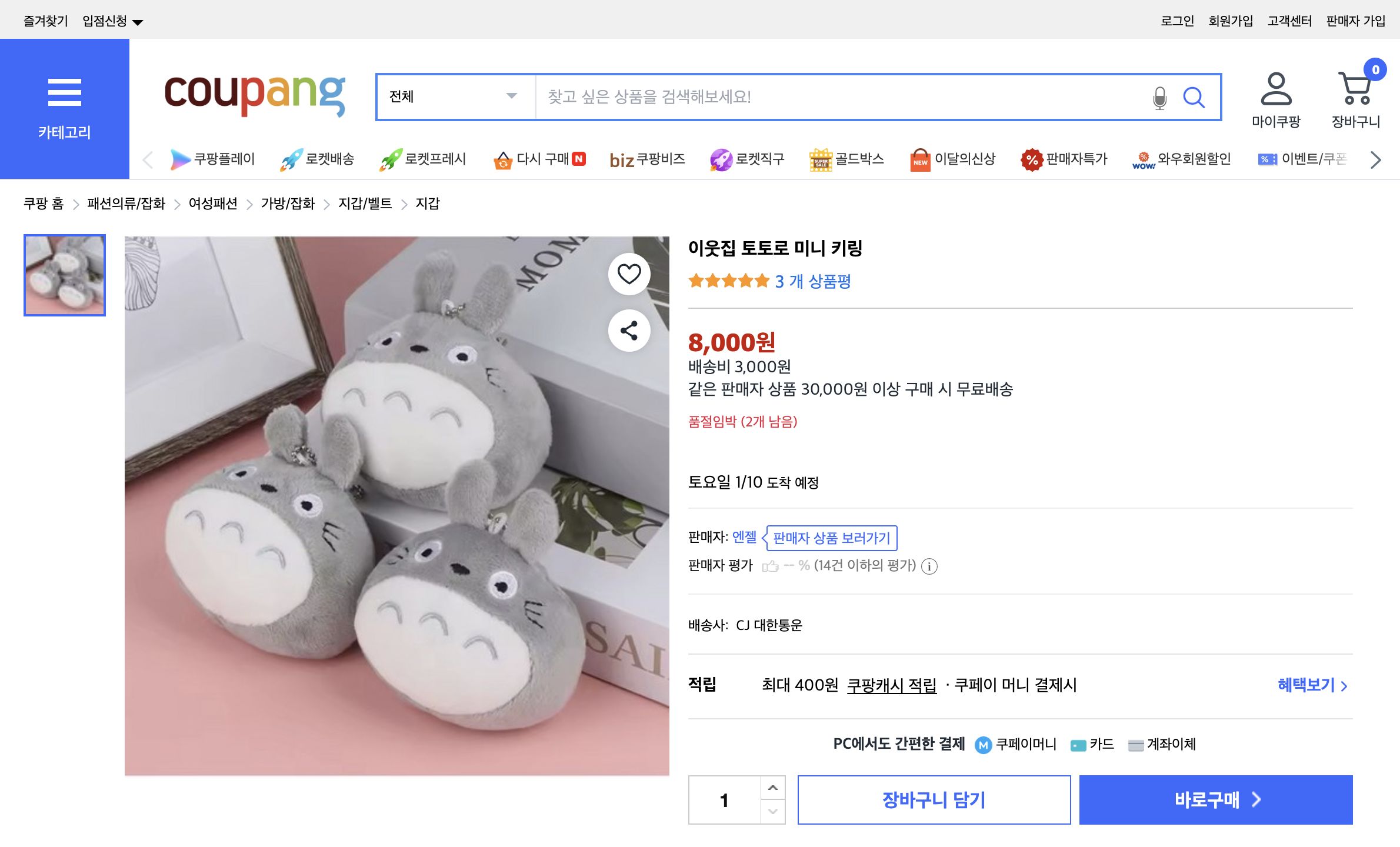Open the 전체 search category dropdown
1400x847 pixels.
click(x=455, y=97)
